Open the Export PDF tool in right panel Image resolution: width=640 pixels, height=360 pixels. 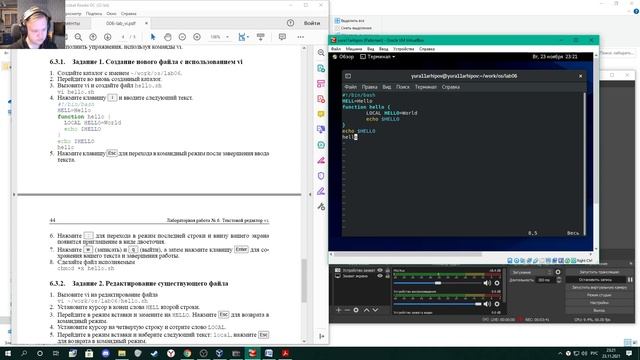point(321,68)
